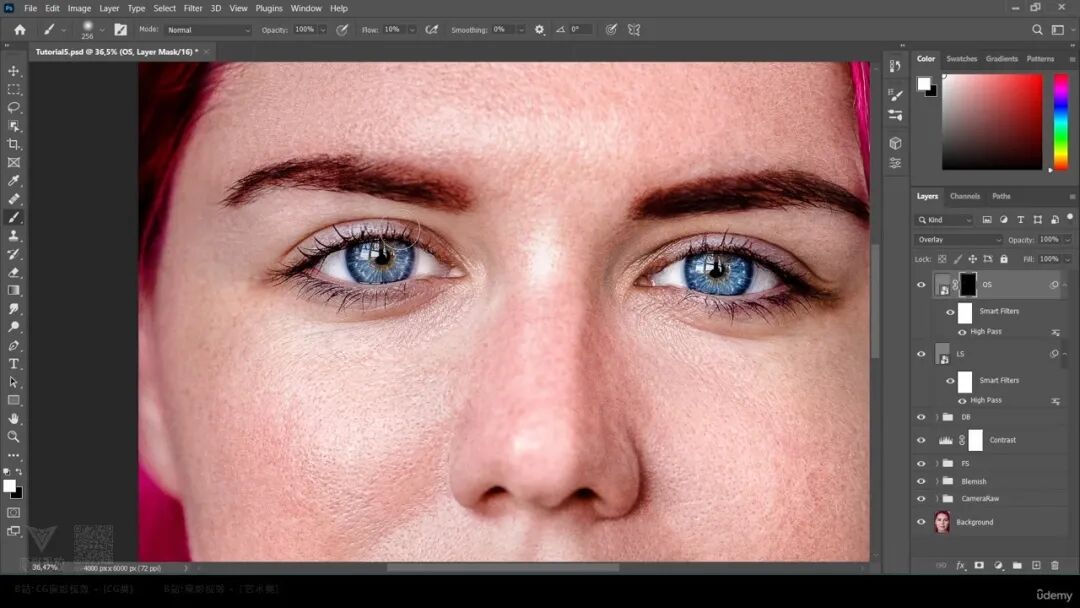
Task: Select the Path Selection tool
Action: [x=14, y=381]
